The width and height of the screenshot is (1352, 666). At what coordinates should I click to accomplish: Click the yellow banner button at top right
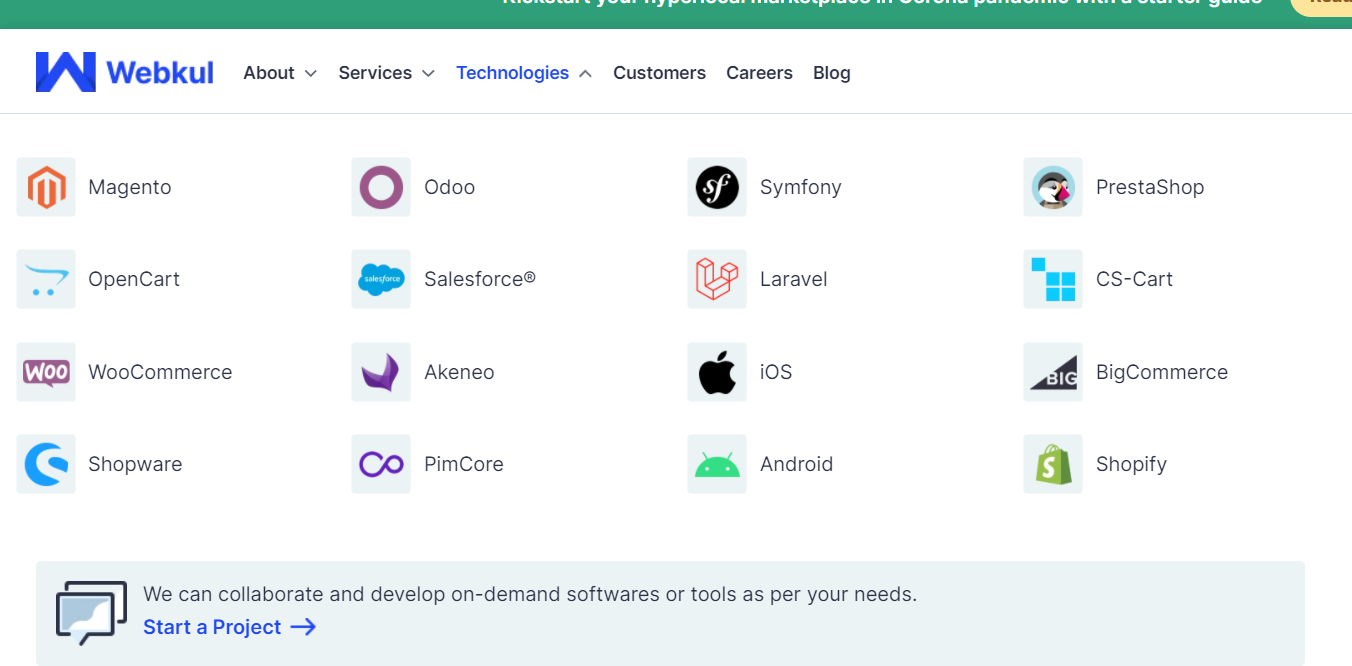tap(1321, 6)
